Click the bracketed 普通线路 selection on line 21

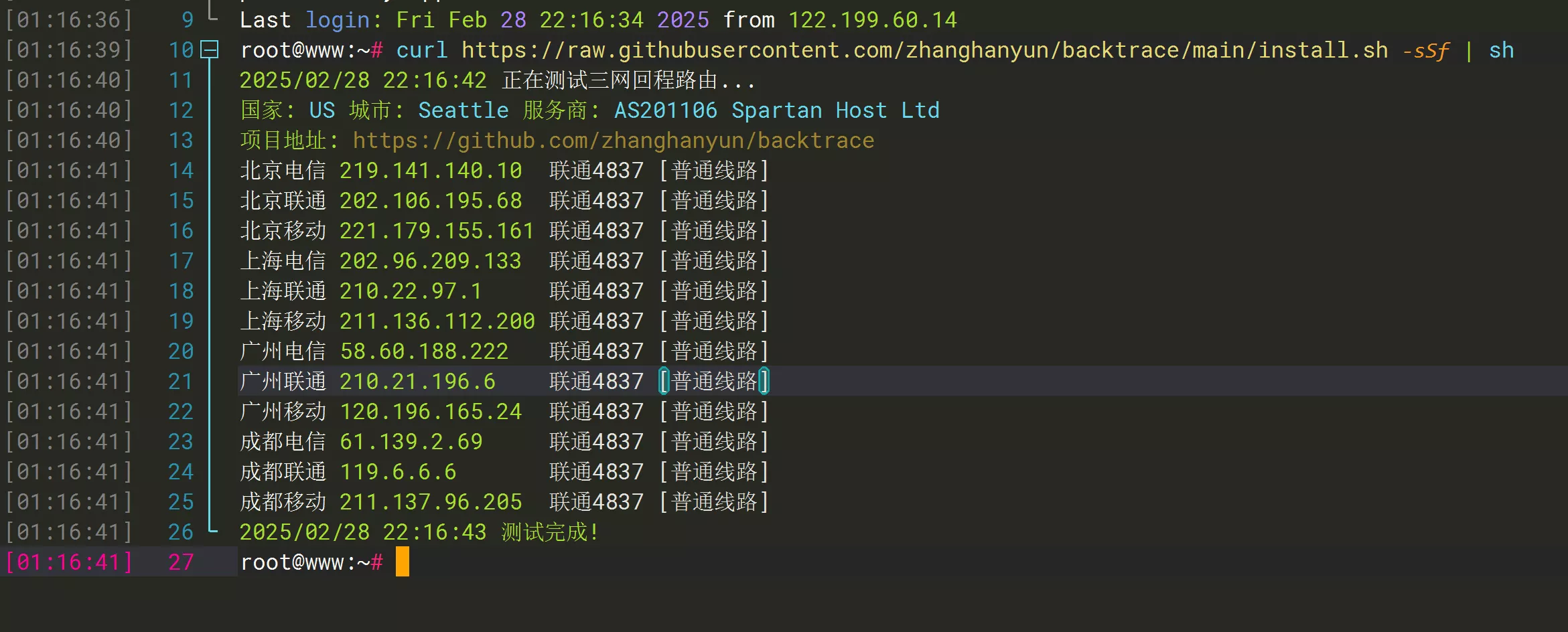click(x=713, y=380)
